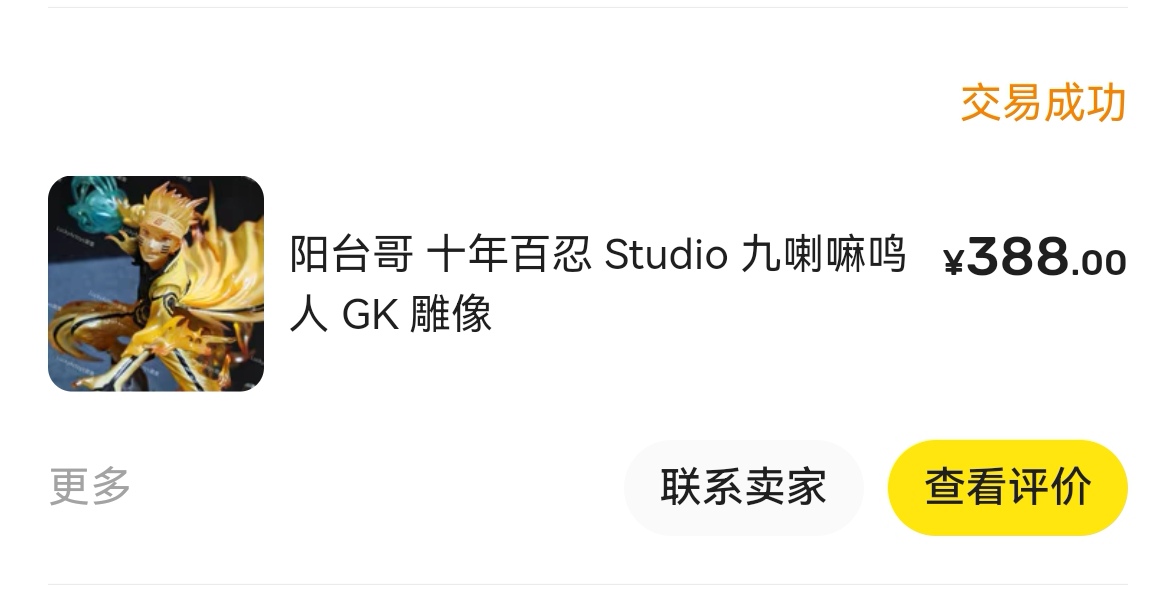Click the yen ¥ currency symbol

[x=953, y=262]
